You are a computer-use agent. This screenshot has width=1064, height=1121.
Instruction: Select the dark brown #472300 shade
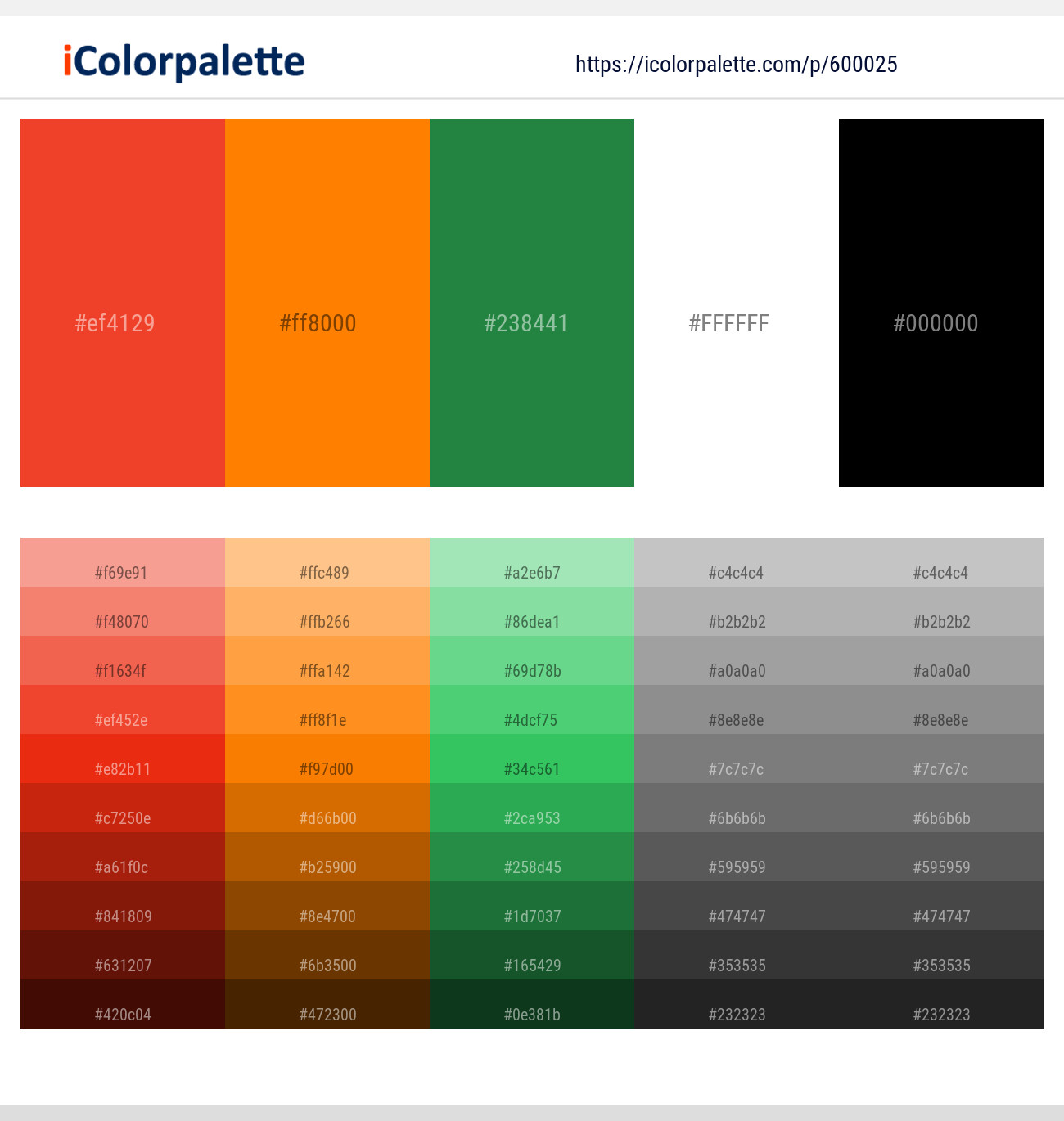coord(327,1005)
